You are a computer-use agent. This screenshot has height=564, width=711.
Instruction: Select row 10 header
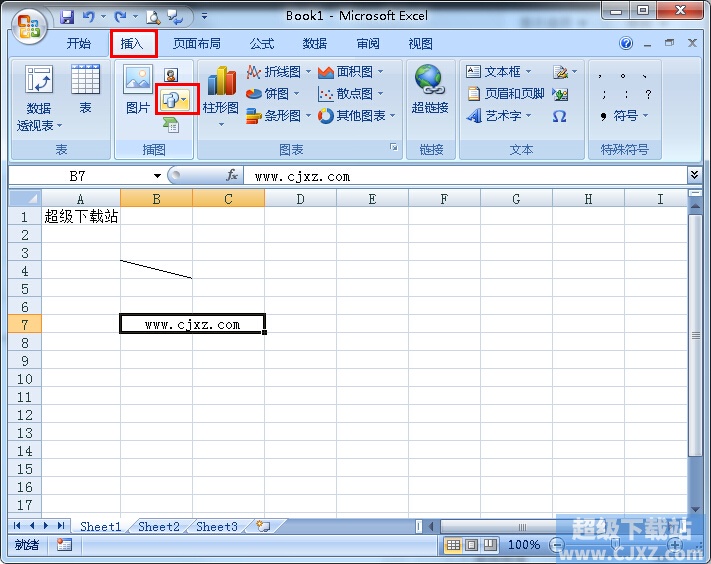(25, 379)
